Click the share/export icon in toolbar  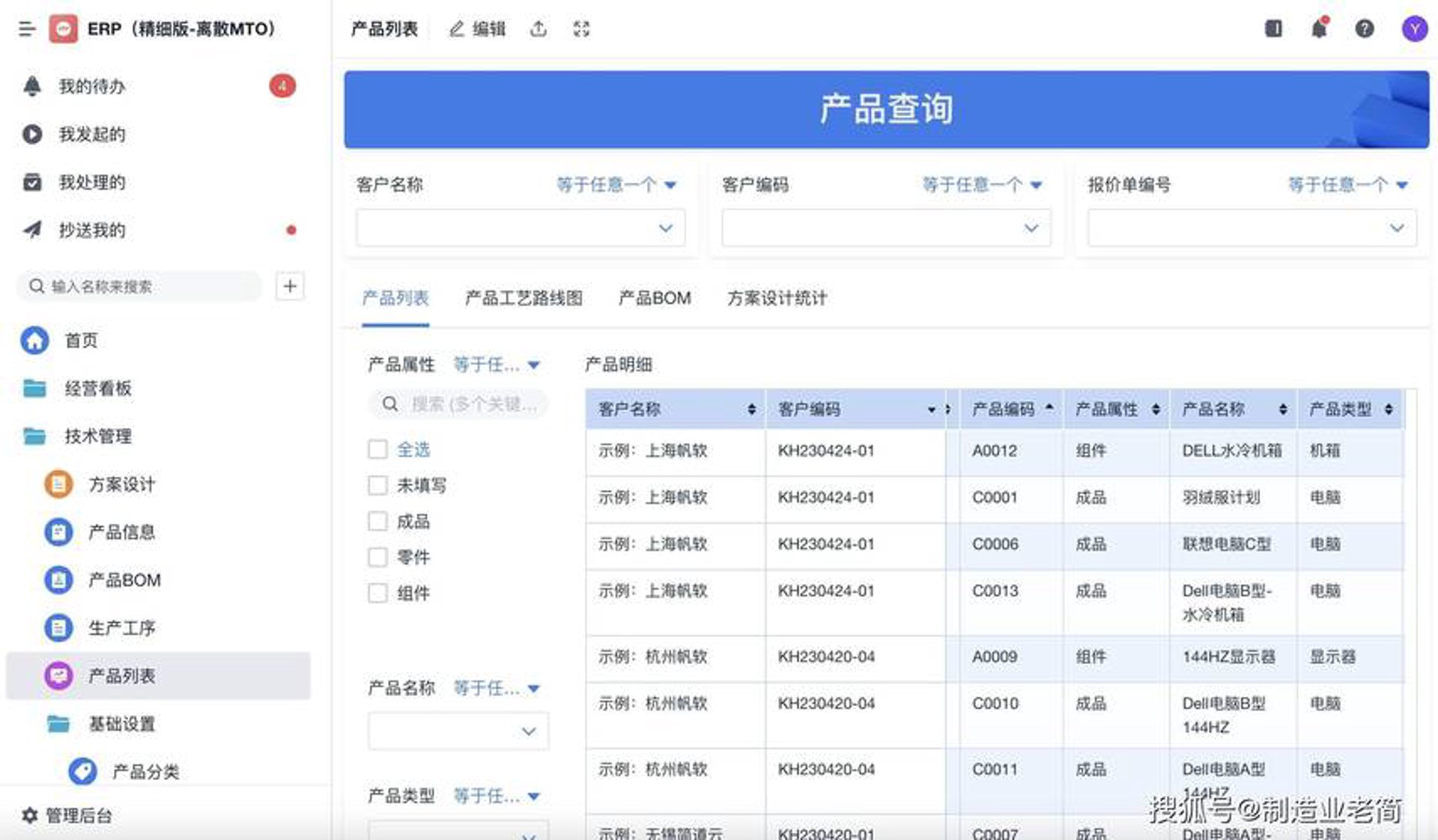pos(539,29)
